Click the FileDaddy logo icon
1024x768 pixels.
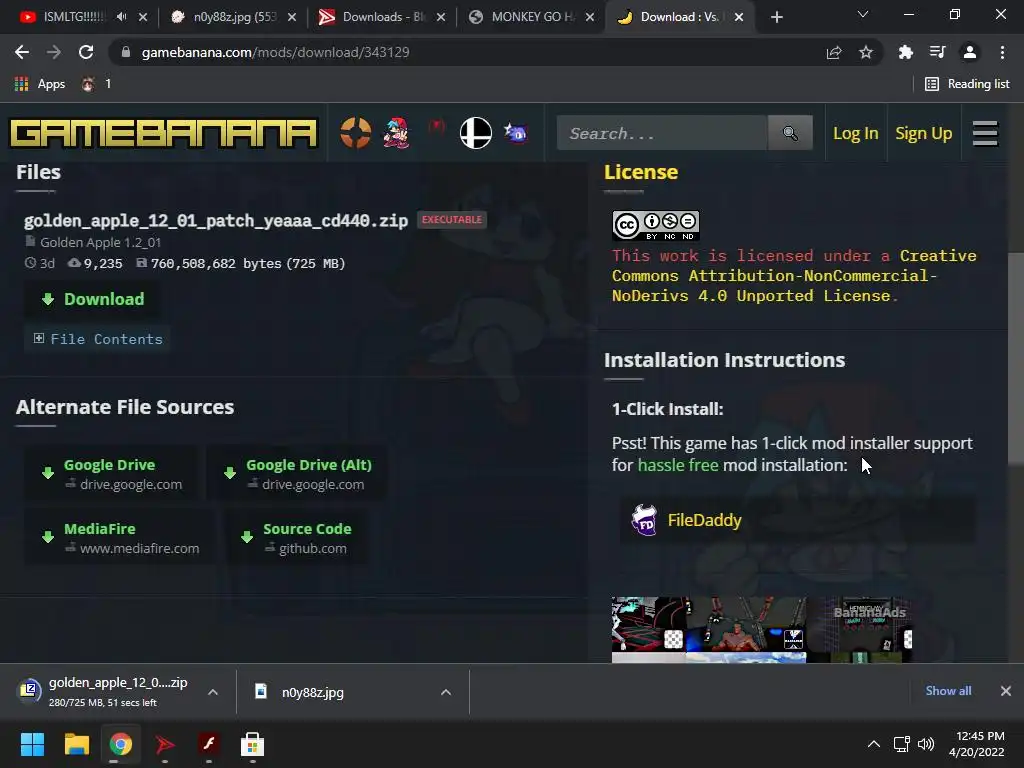click(x=645, y=520)
